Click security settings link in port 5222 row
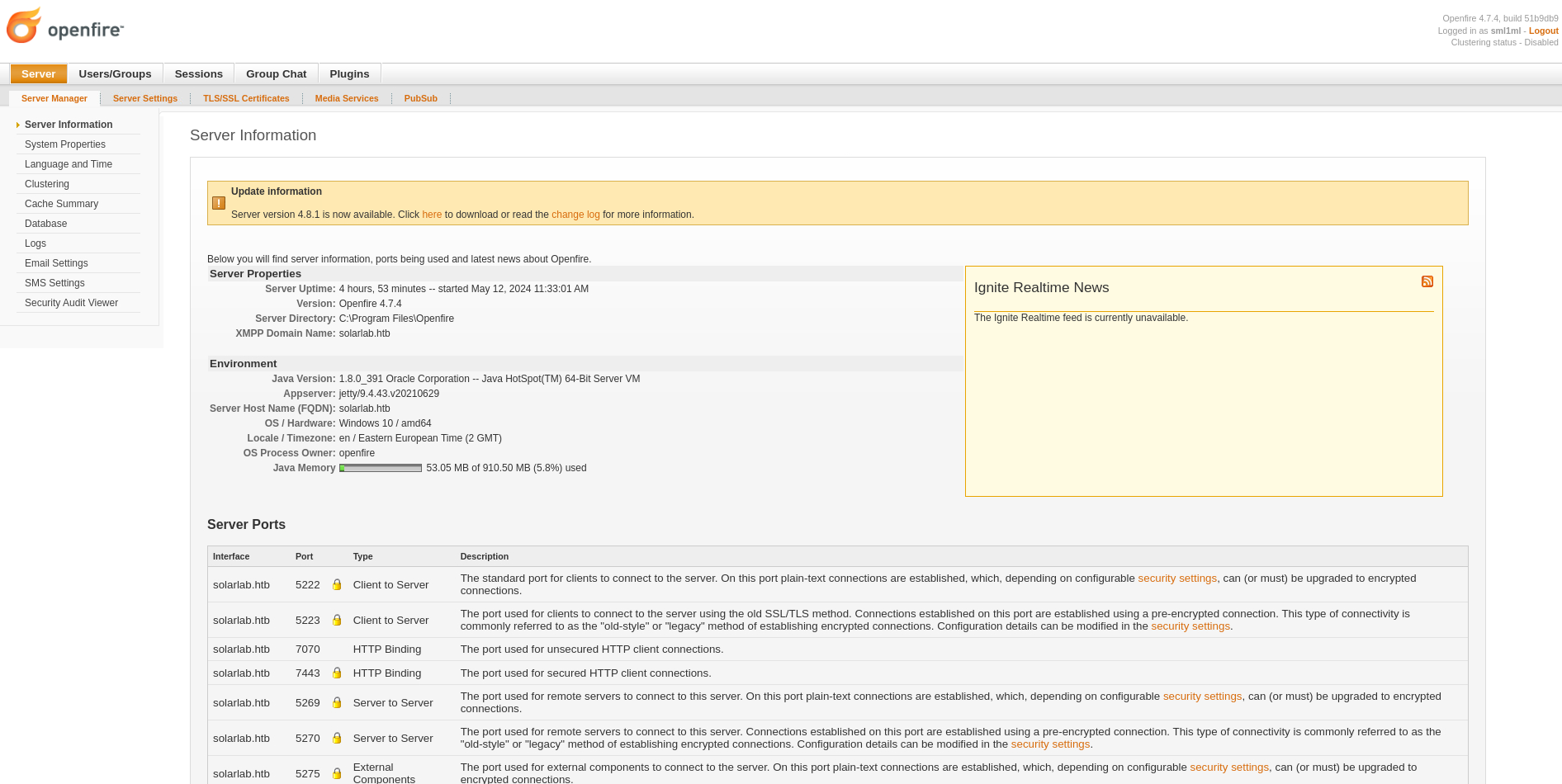The image size is (1562, 784). point(1177,579)
